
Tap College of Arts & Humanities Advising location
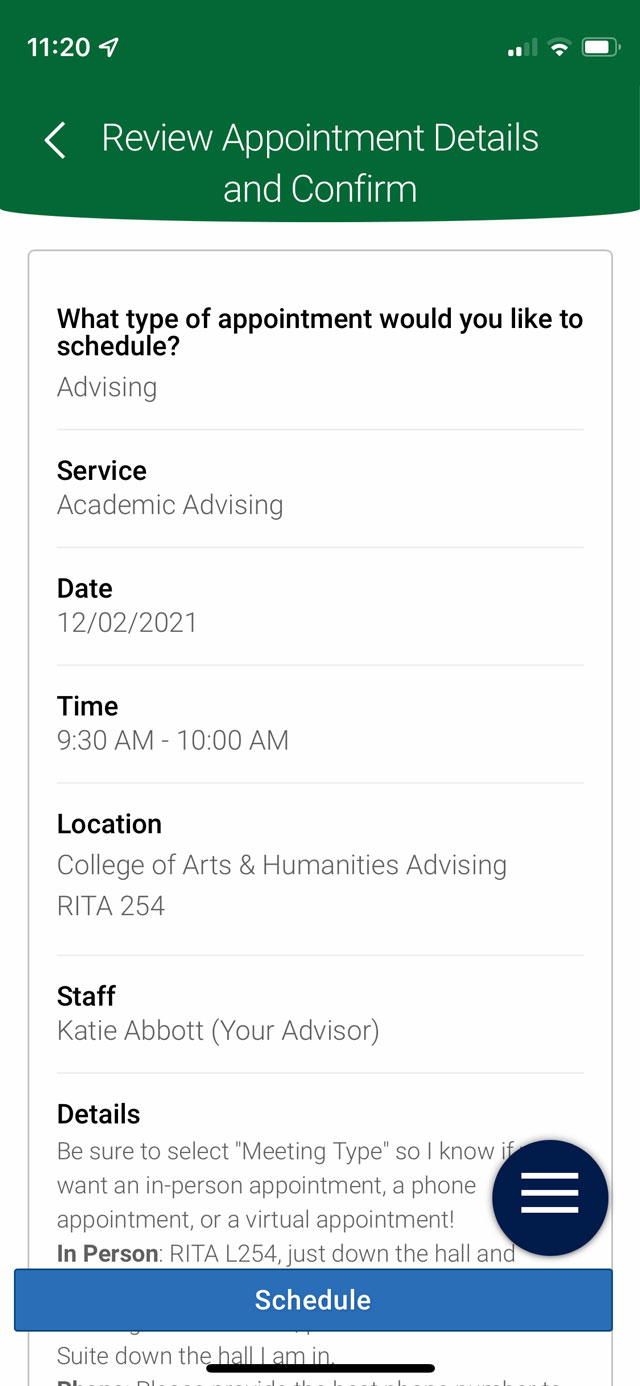point(282,865)
